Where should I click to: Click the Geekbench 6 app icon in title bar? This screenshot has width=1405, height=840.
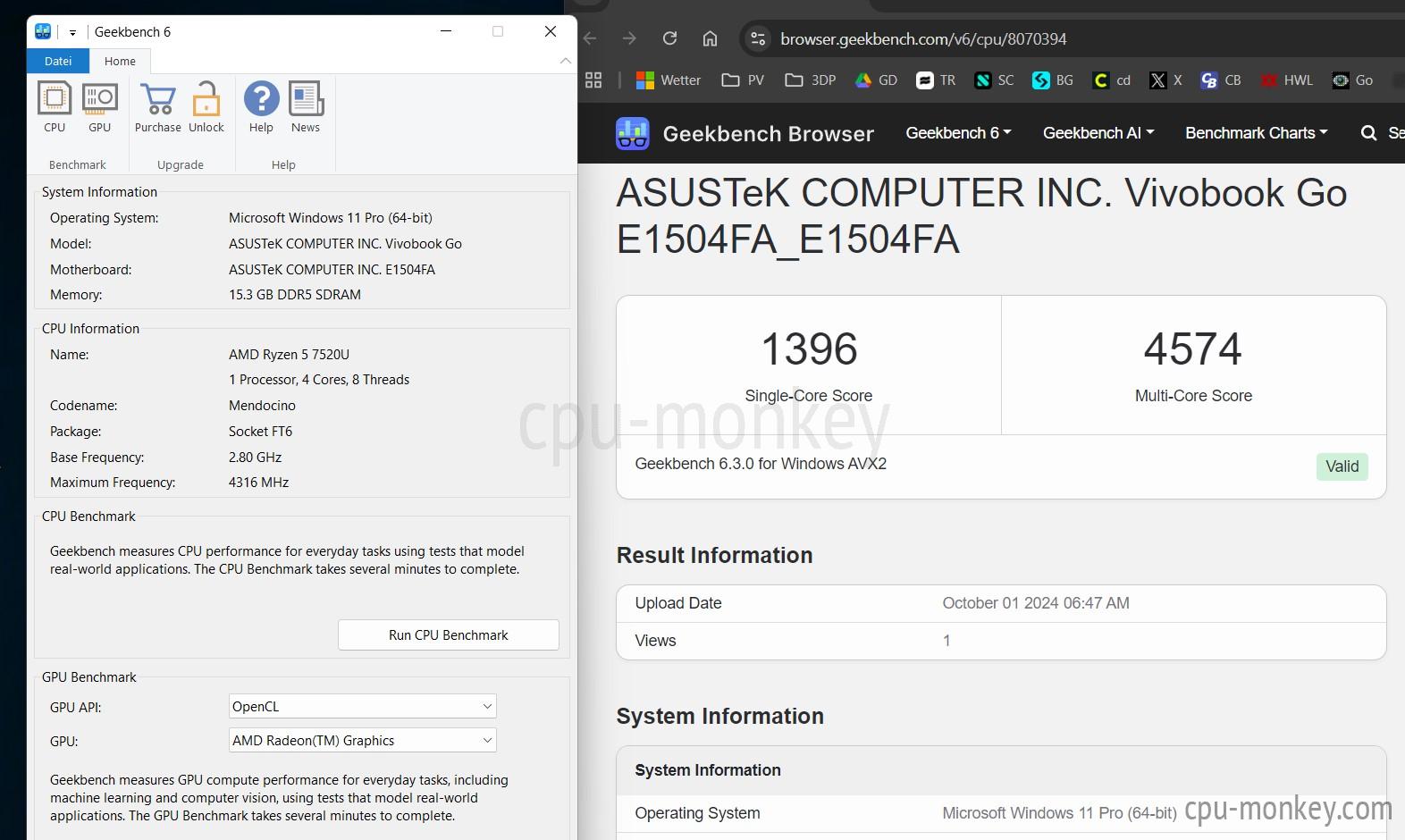coord(43,31)
